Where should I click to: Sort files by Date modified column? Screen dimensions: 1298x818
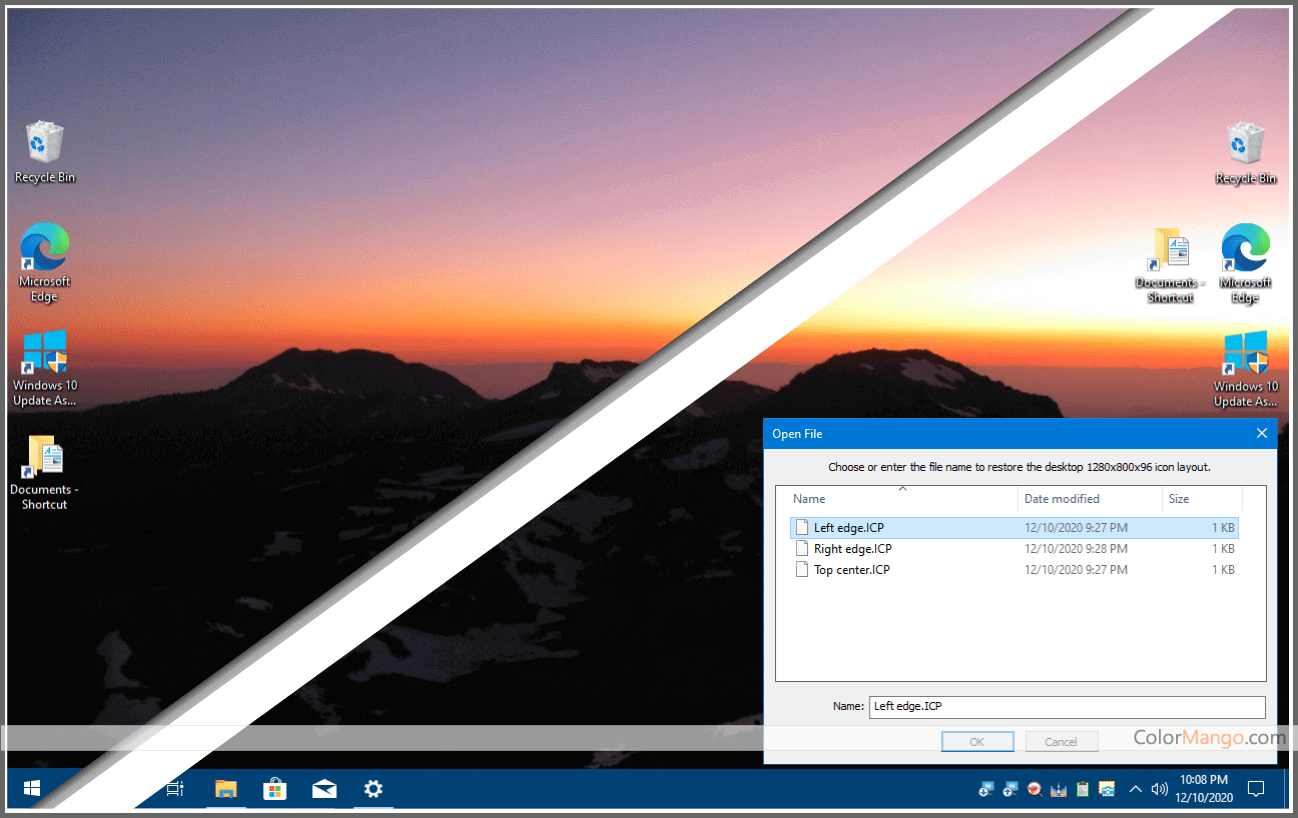(x=1061, y=499)
